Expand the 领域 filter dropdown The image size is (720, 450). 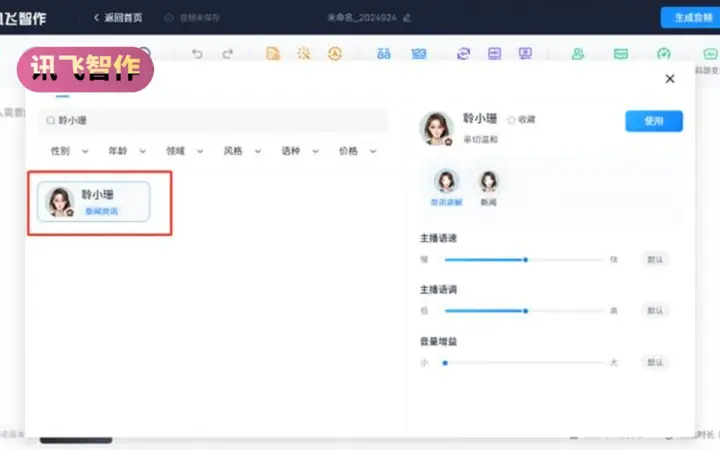tap(184, 151)
